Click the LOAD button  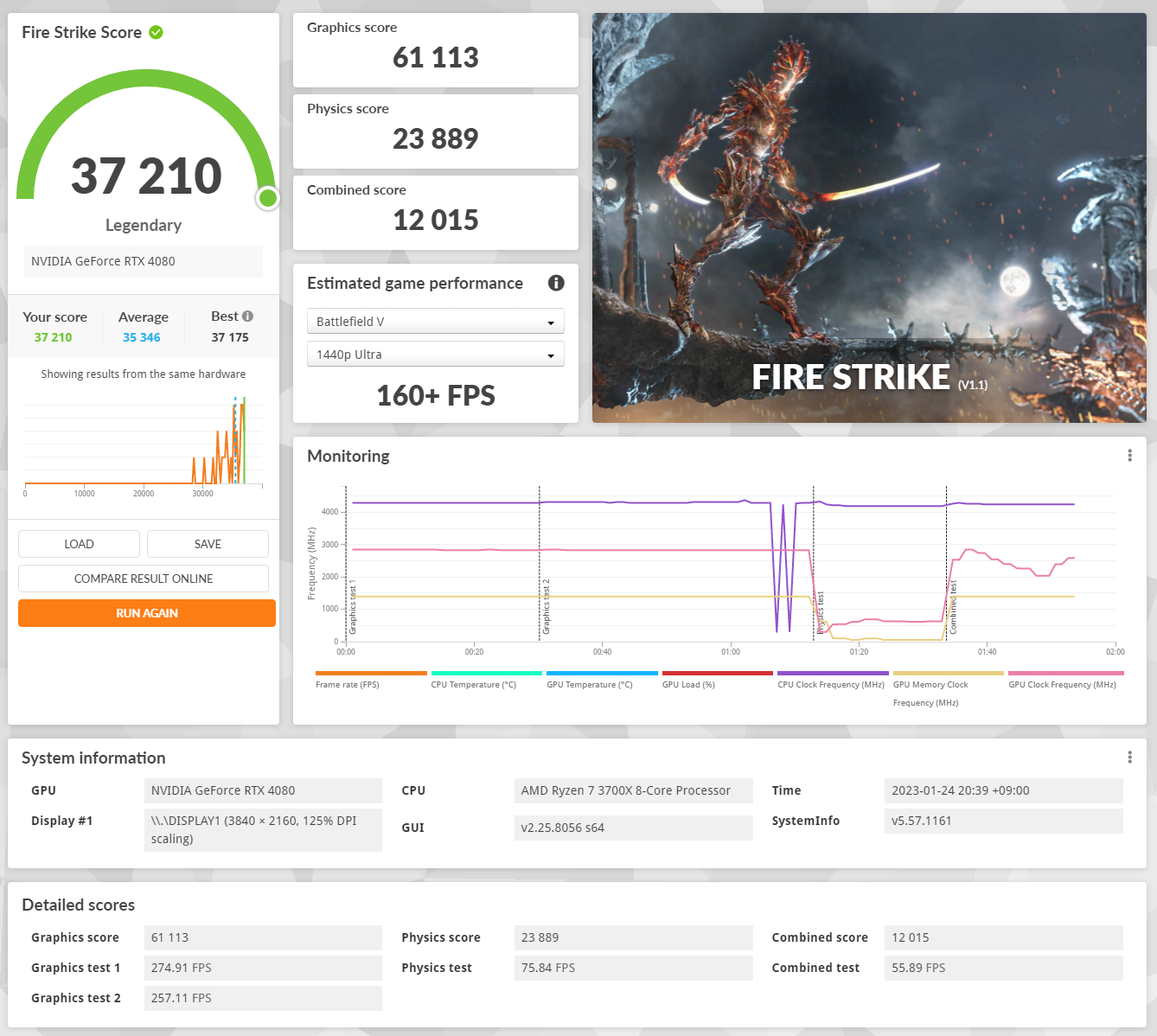point(79,544)
